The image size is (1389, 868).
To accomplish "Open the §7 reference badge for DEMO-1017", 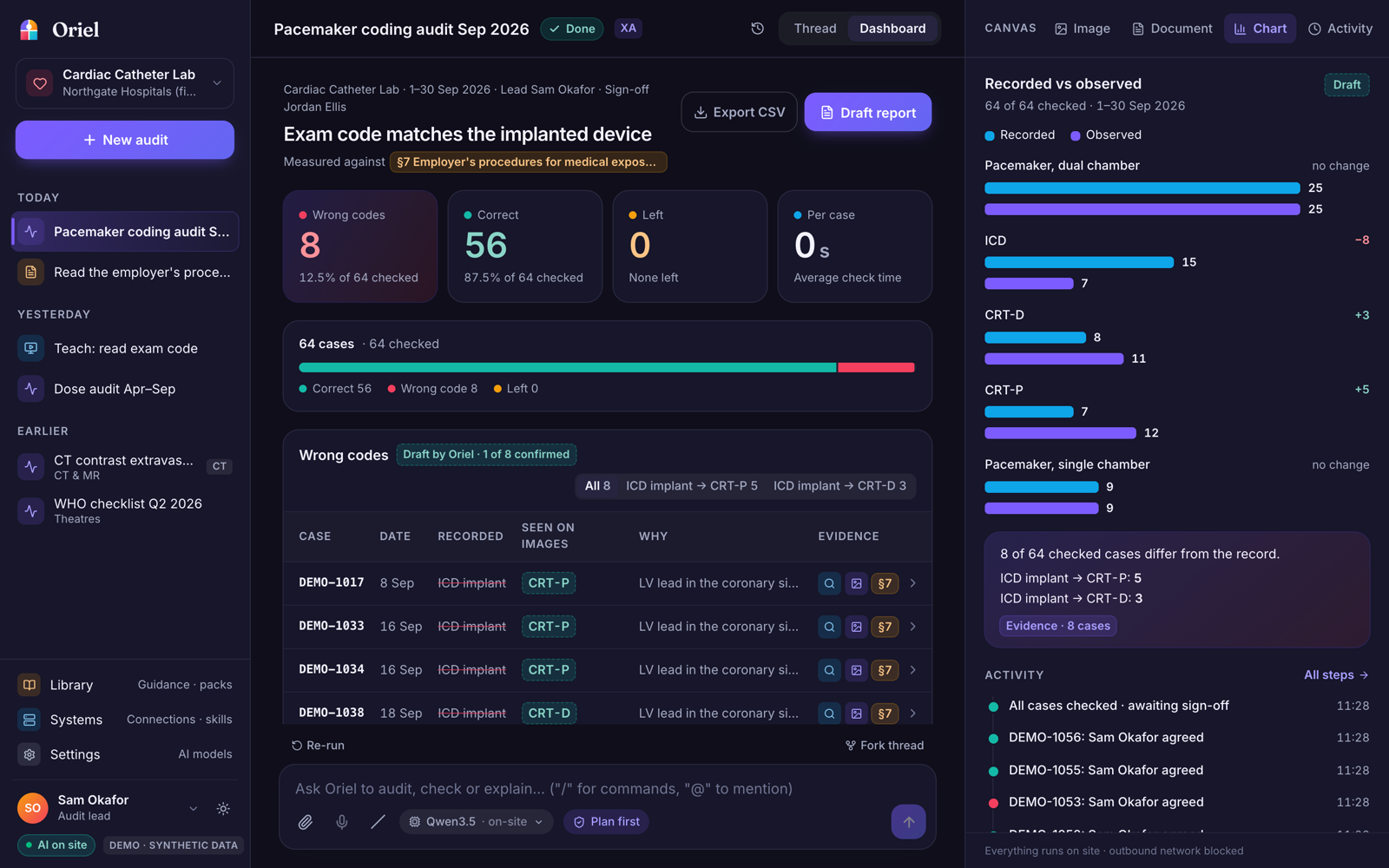I will [x=885, y=583].
